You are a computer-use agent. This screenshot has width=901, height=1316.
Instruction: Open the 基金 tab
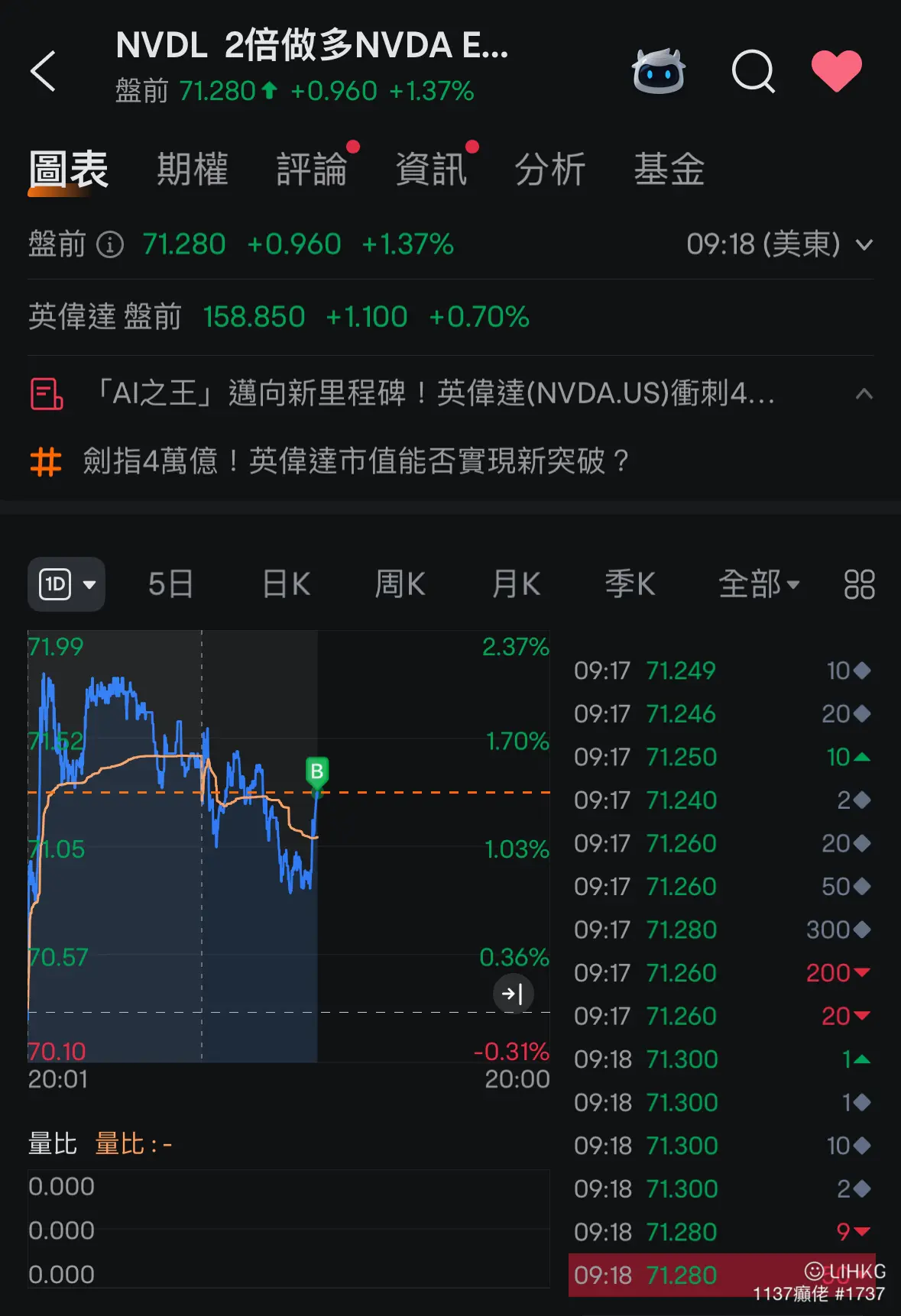(x=669, y=170)
